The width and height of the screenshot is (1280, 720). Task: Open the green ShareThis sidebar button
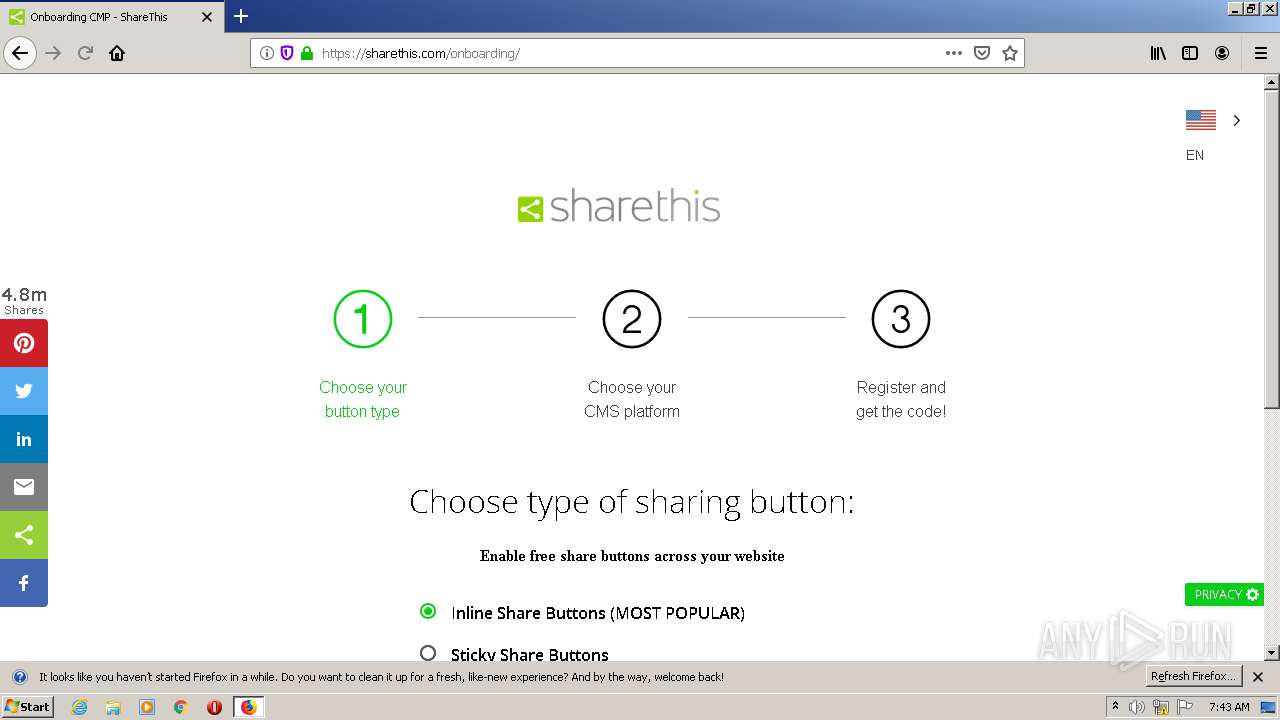pos(24,535)
